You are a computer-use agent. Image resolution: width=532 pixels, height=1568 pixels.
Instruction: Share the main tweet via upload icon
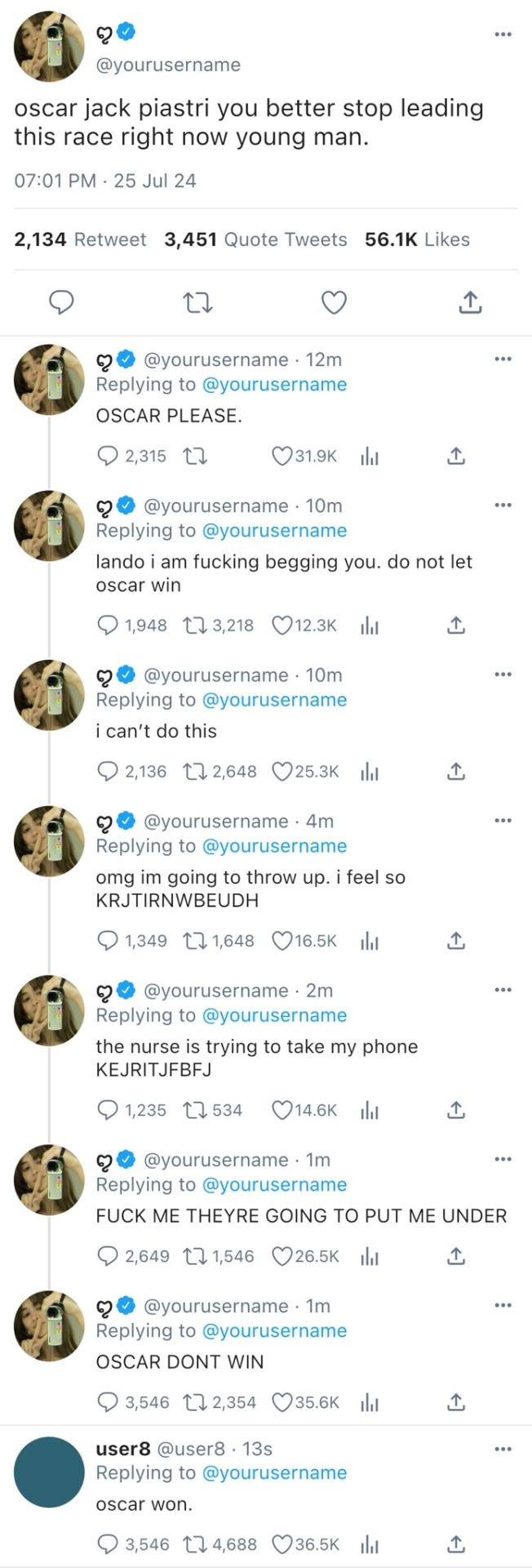[x=469, y=303]
